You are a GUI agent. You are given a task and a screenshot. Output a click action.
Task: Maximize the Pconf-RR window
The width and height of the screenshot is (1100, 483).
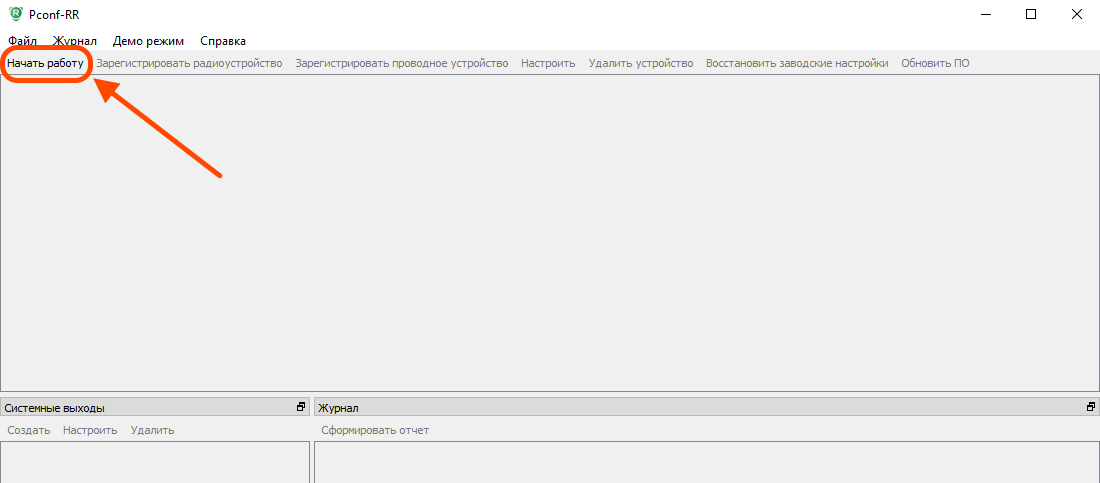coord(1031,14)
